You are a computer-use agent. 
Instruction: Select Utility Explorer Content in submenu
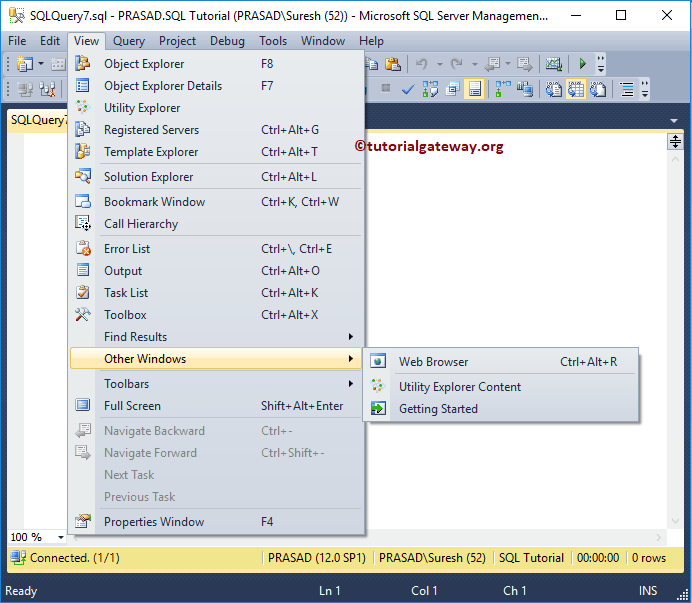pyautogui.click(x=501, y=387)
